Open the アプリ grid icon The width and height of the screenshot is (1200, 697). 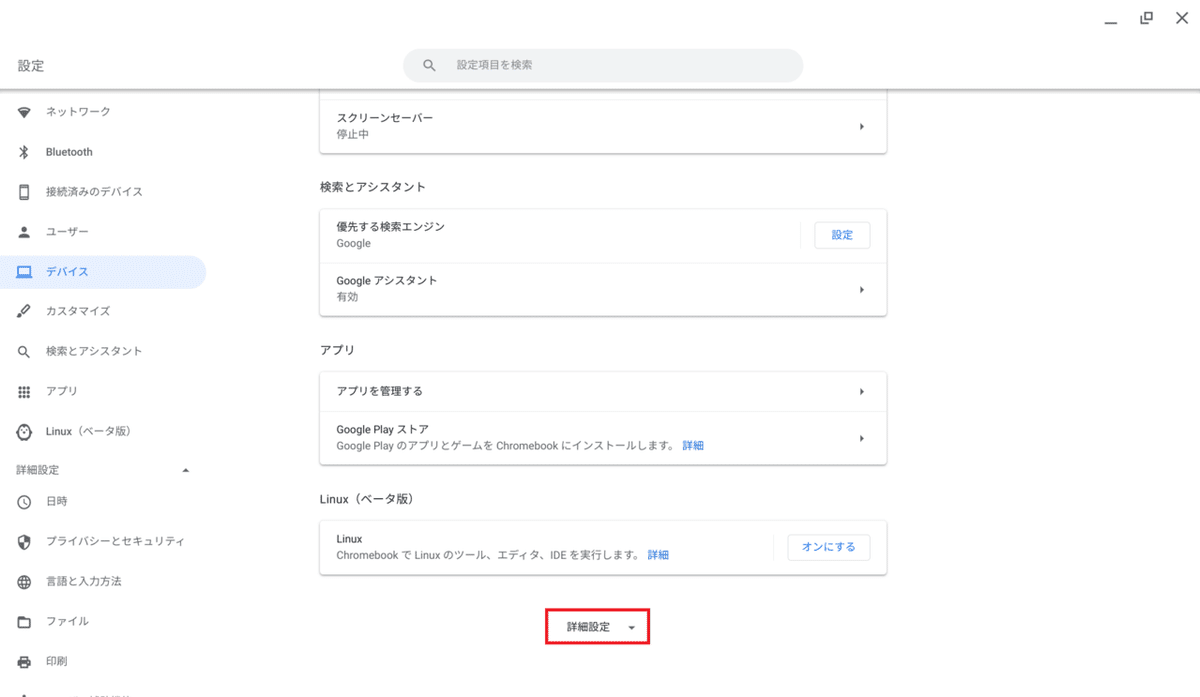coord(24,391)
